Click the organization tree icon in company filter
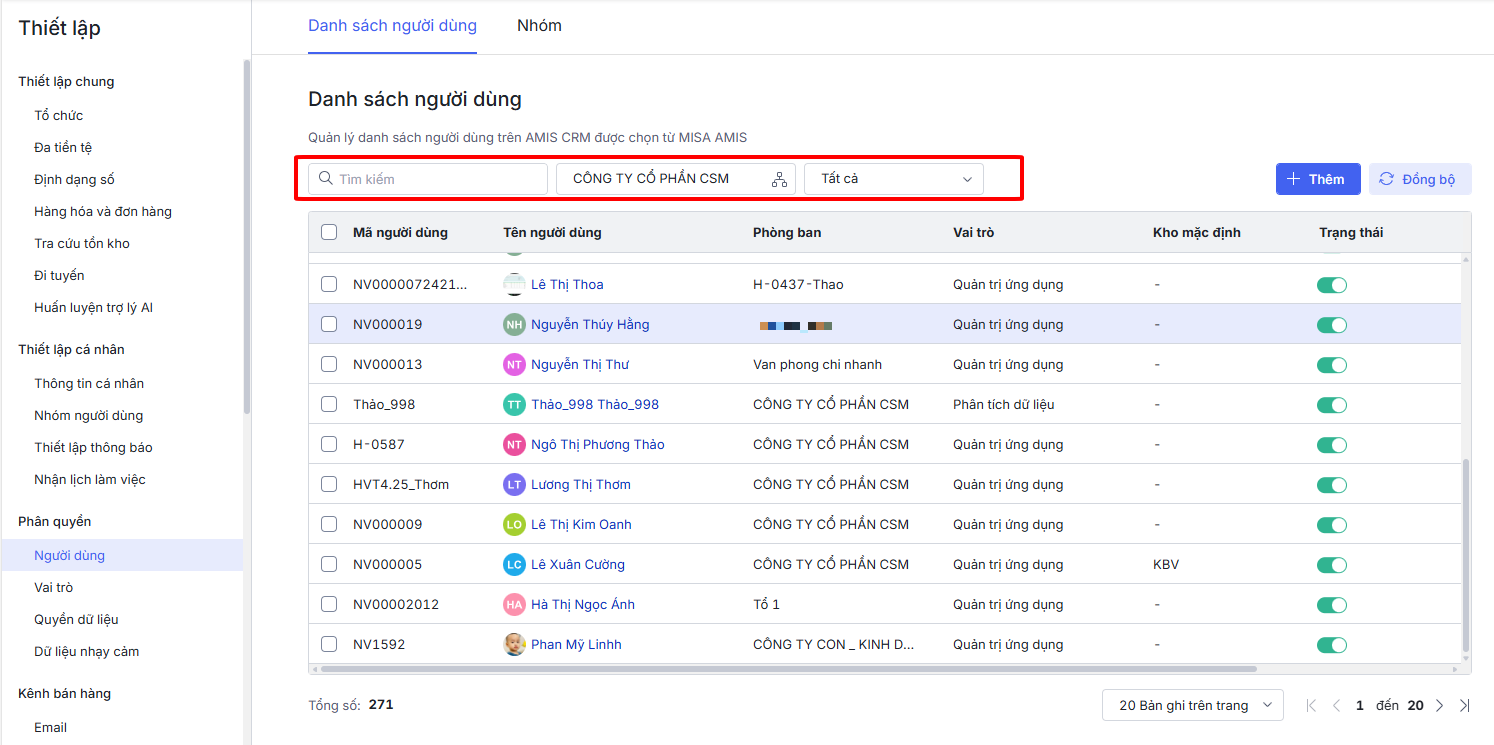This screenshot has width=1494, height=745. click(779, 179)
